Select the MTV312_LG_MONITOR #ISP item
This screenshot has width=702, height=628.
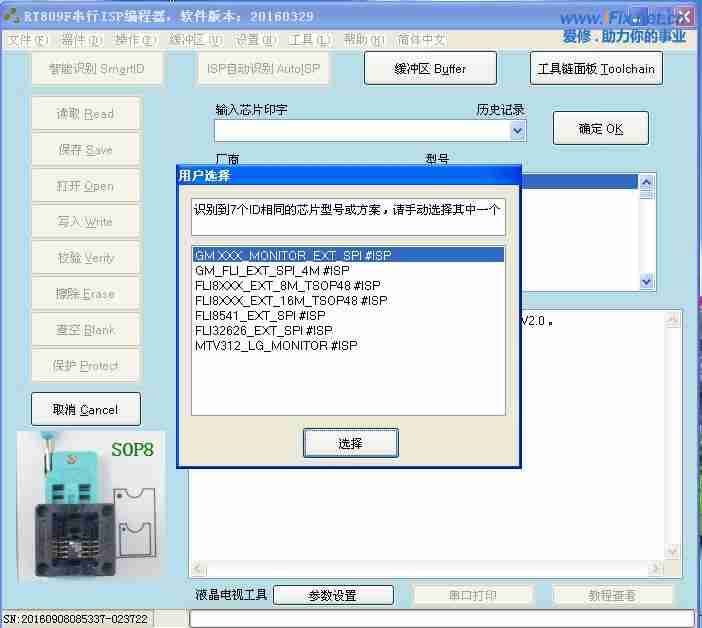[x=276, y=345]
